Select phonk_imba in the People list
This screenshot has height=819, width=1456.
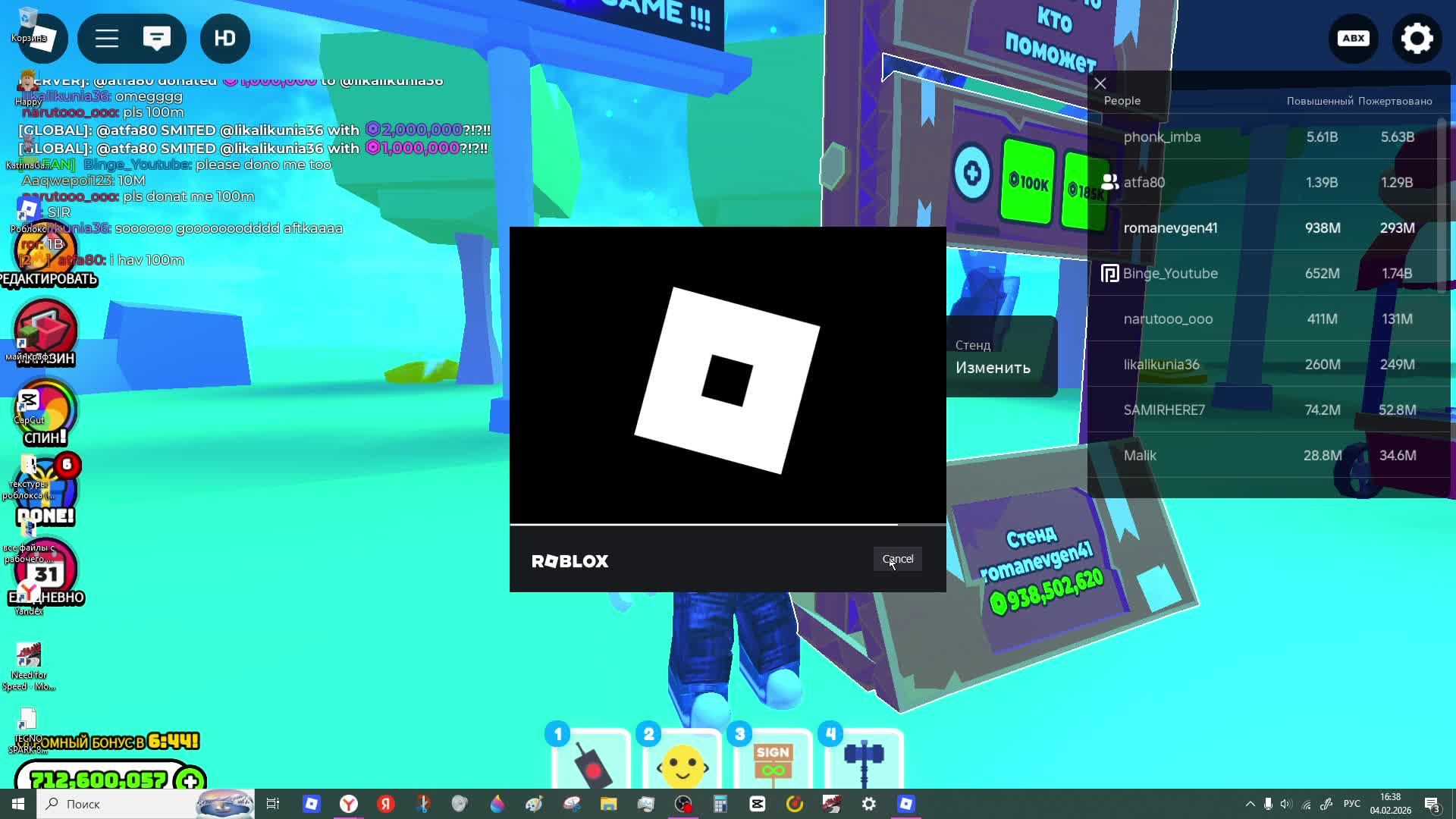(x=1162, y=137)
